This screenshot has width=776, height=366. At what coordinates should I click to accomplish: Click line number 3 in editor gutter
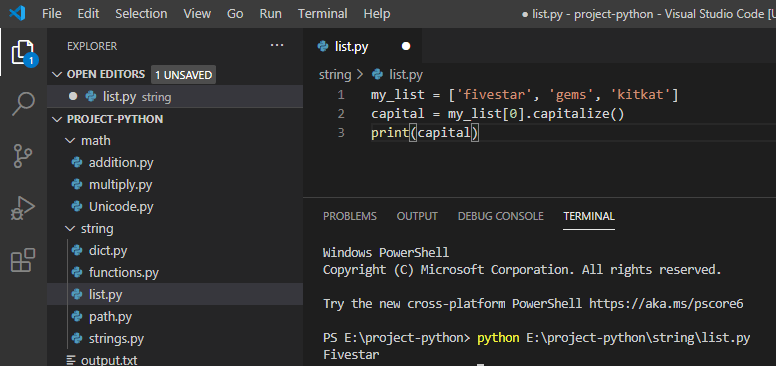click(x=341, y=133)
